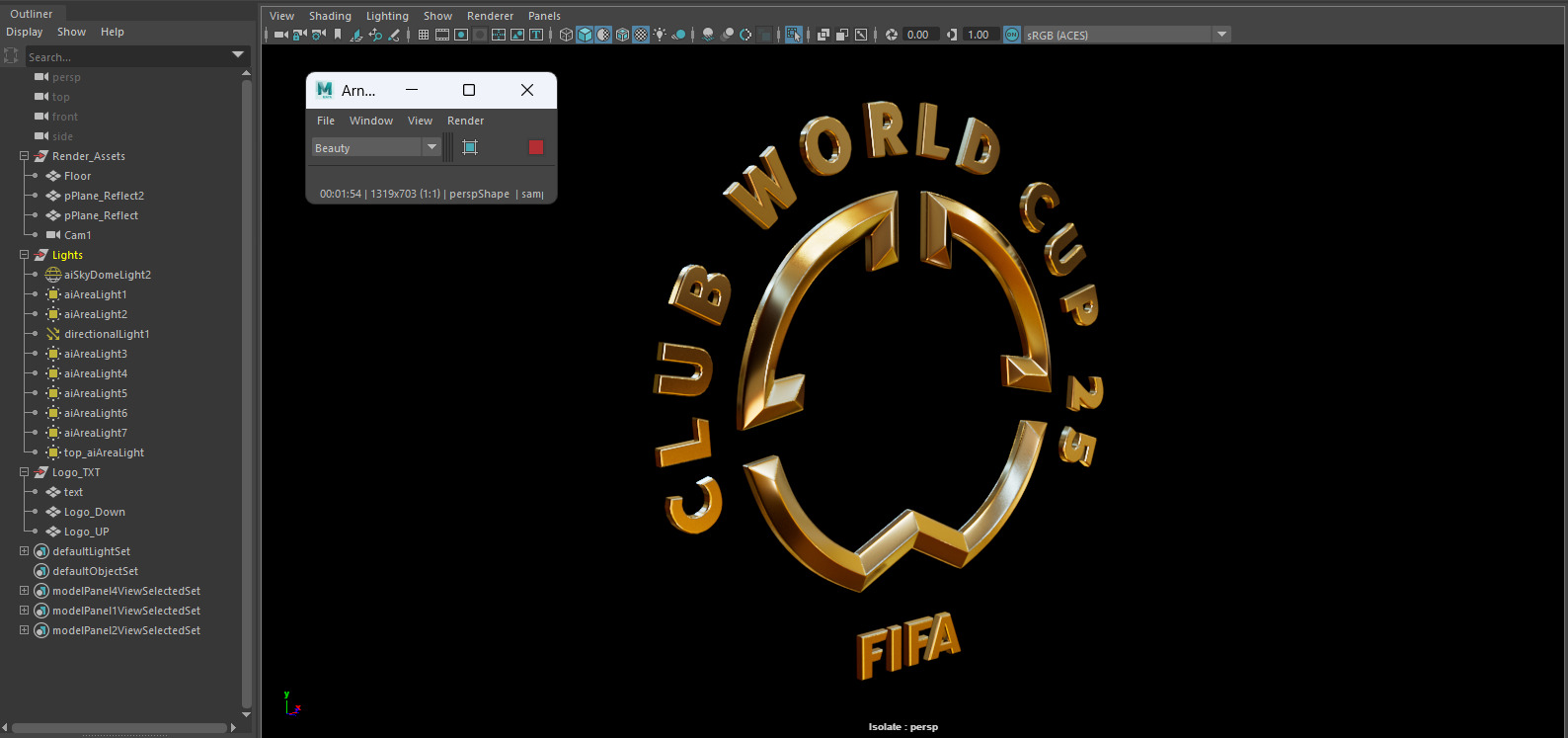Toggle the View Transform ON button
This screenshot has width=1568, height=738.
click(1012, 35)
